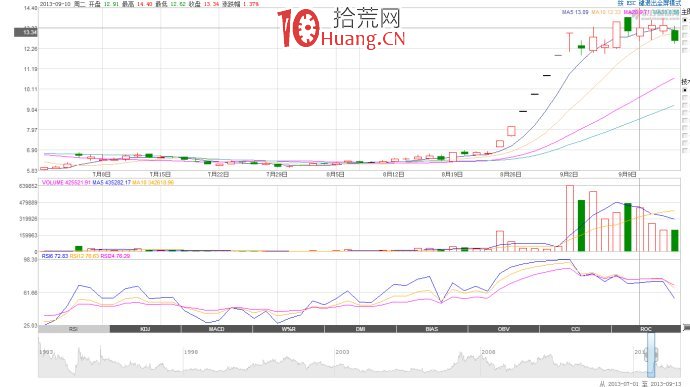Image resolution: width=690 pixels, height=387 pixels.
Task: Switch to the ROC indicator tab
Action: pyautogui.click(x=646, y=329)
